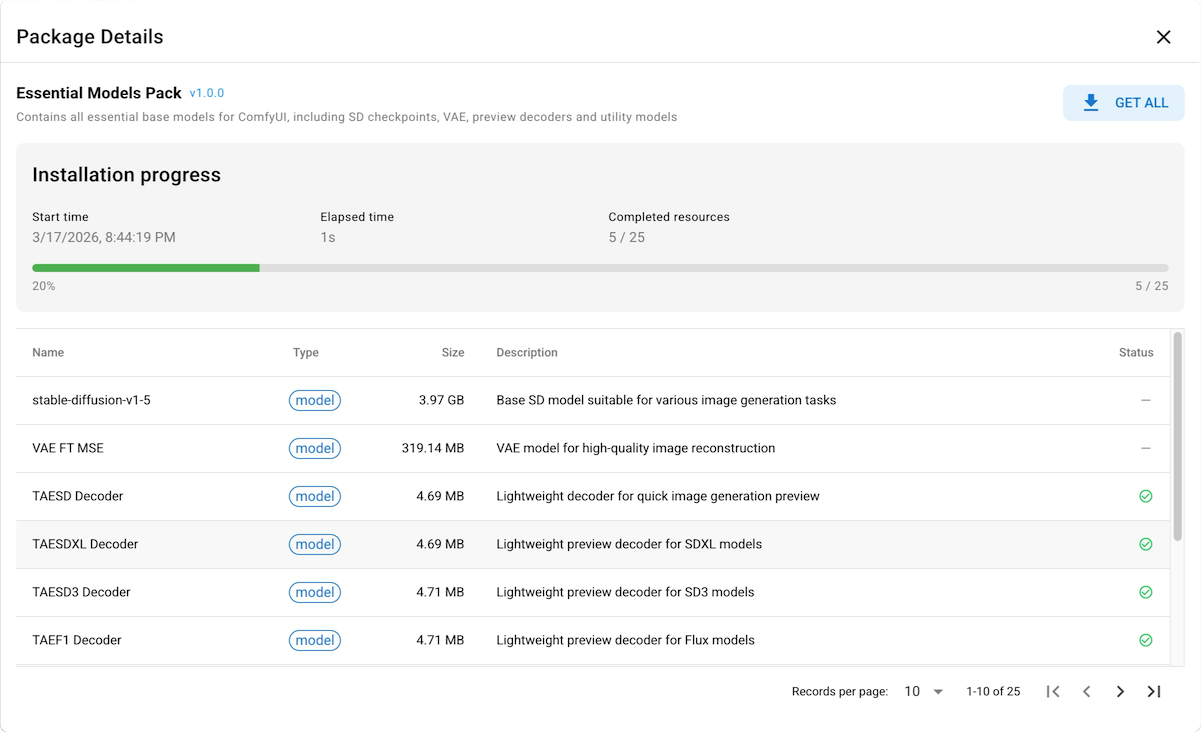The width and height of the screenshot is (1201, 732).
Task: Click the success status icon for TAESDXL Decoder
Action: 1146,544
